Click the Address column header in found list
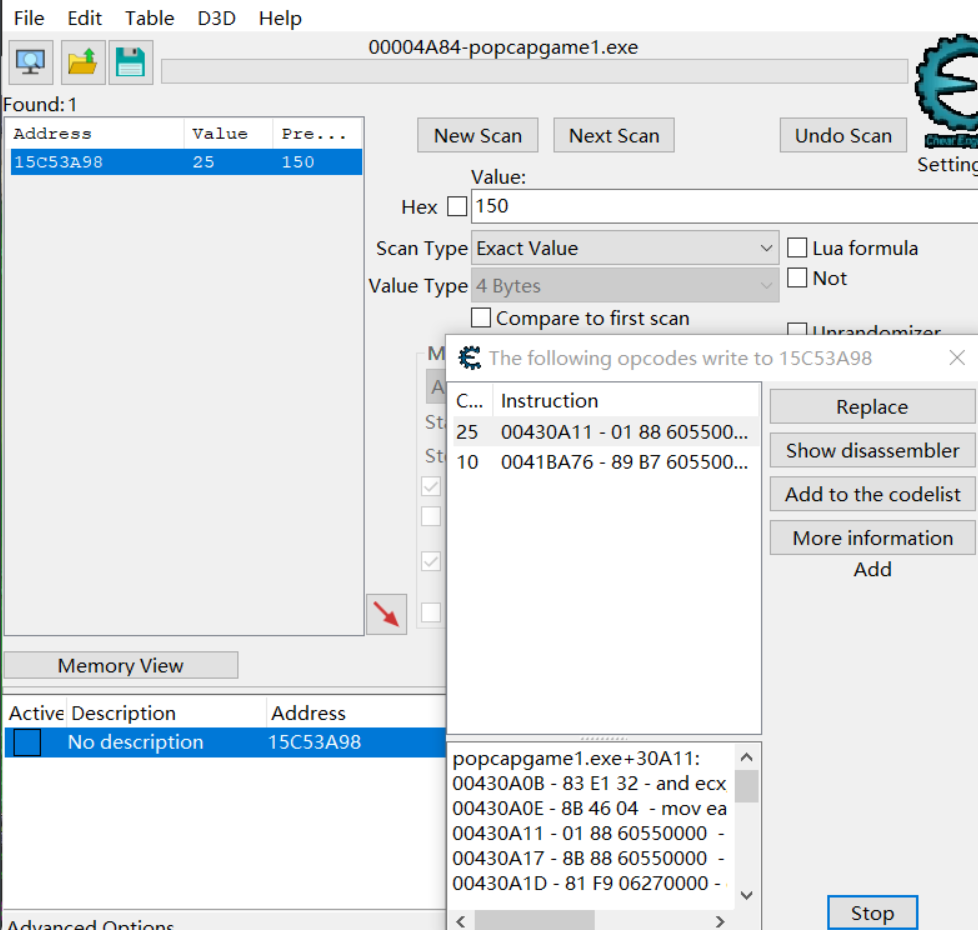978x930 pixels. pyautogui.click(x=97, y=133)
